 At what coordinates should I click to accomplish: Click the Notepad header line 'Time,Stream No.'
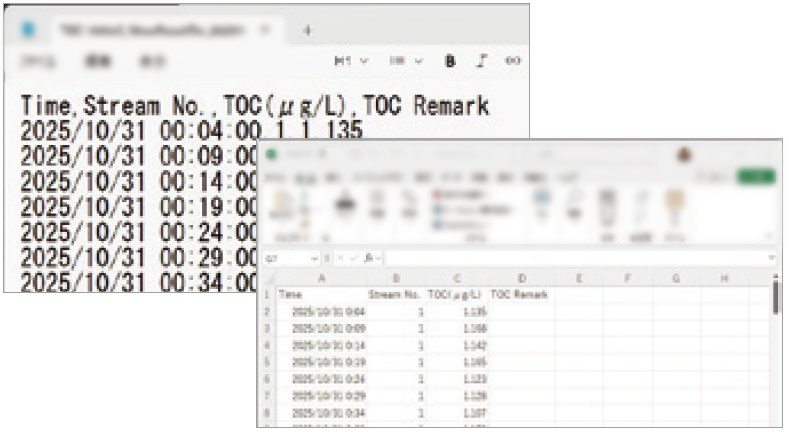pyautogui.click(x=255, y=106)
